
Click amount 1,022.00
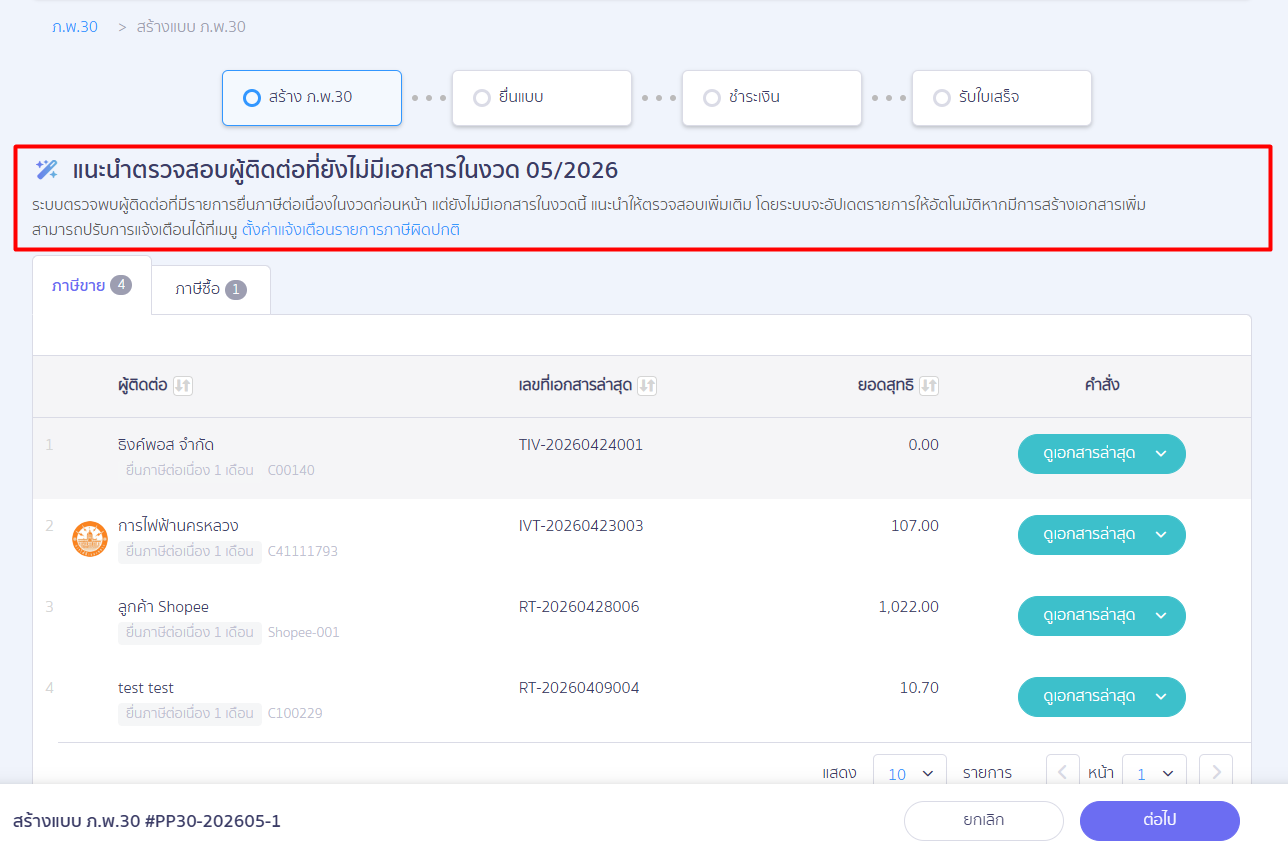point(909,607)
